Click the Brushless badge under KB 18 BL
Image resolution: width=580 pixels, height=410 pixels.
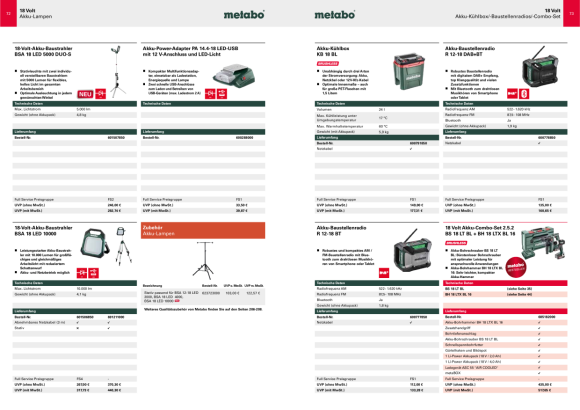click(328, 64)
